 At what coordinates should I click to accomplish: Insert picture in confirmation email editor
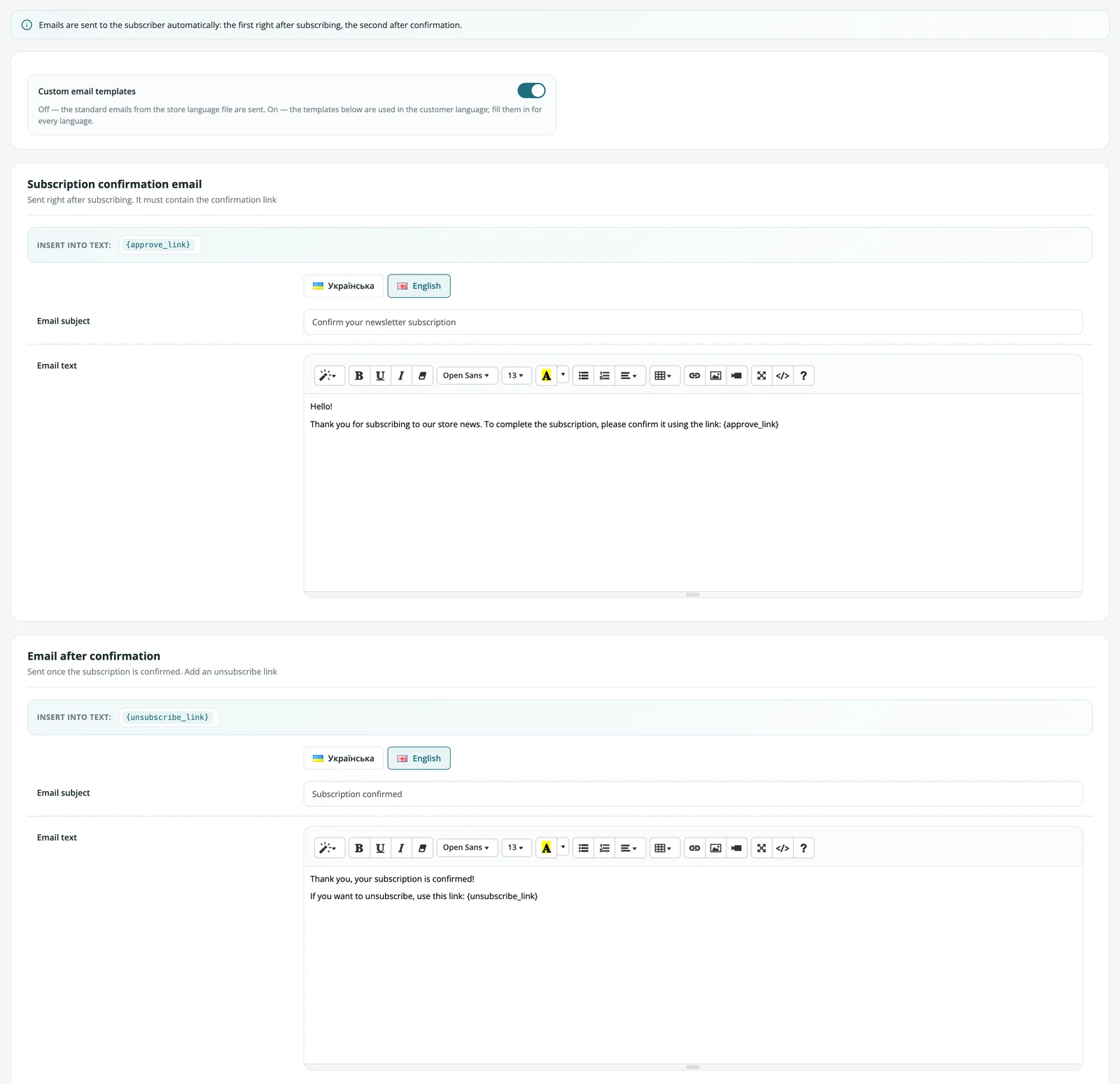pyautogui.click(x=715, y=375)
